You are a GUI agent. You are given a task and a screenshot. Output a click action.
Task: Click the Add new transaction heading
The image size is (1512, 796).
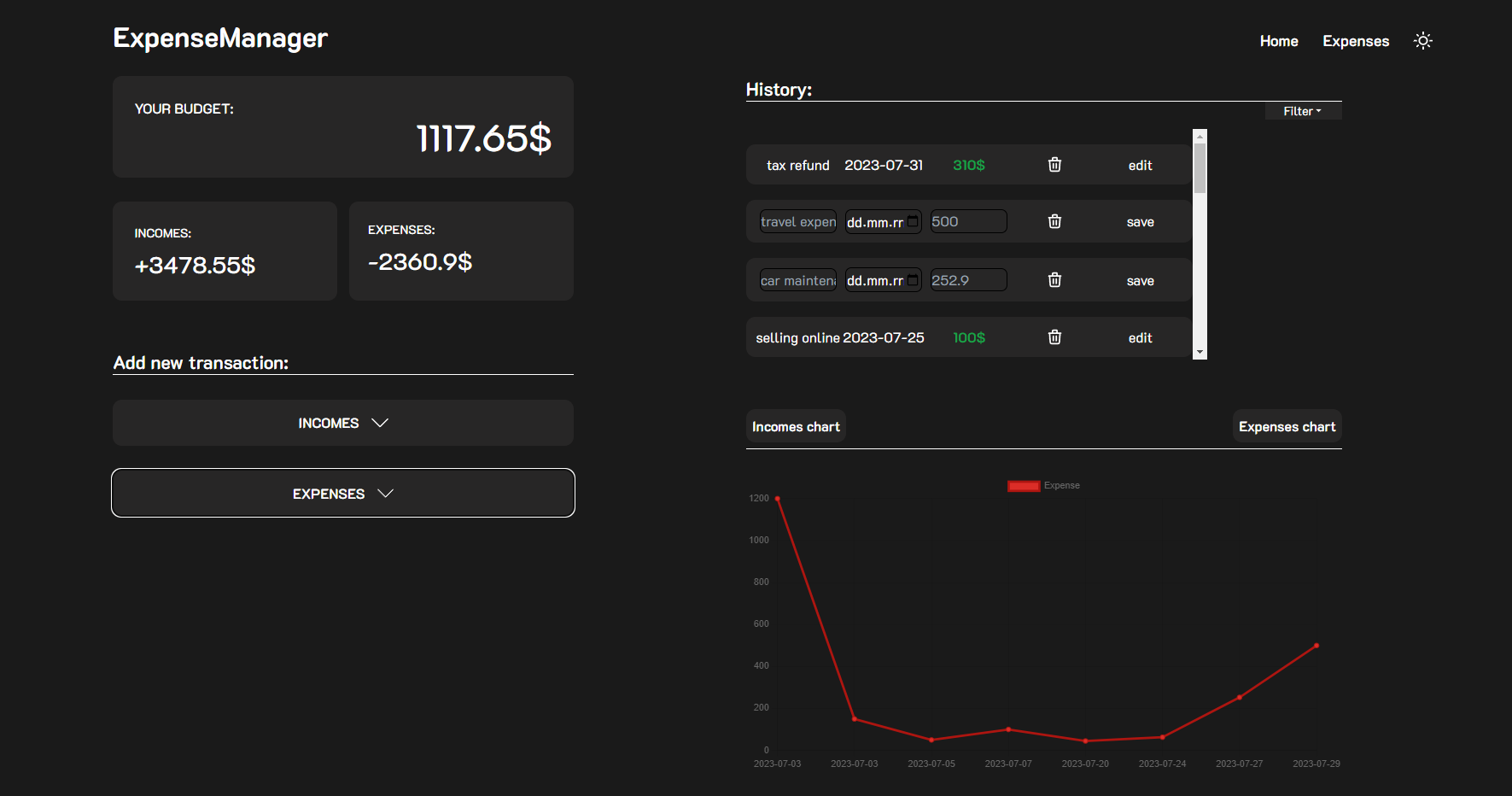pos(201,363)
